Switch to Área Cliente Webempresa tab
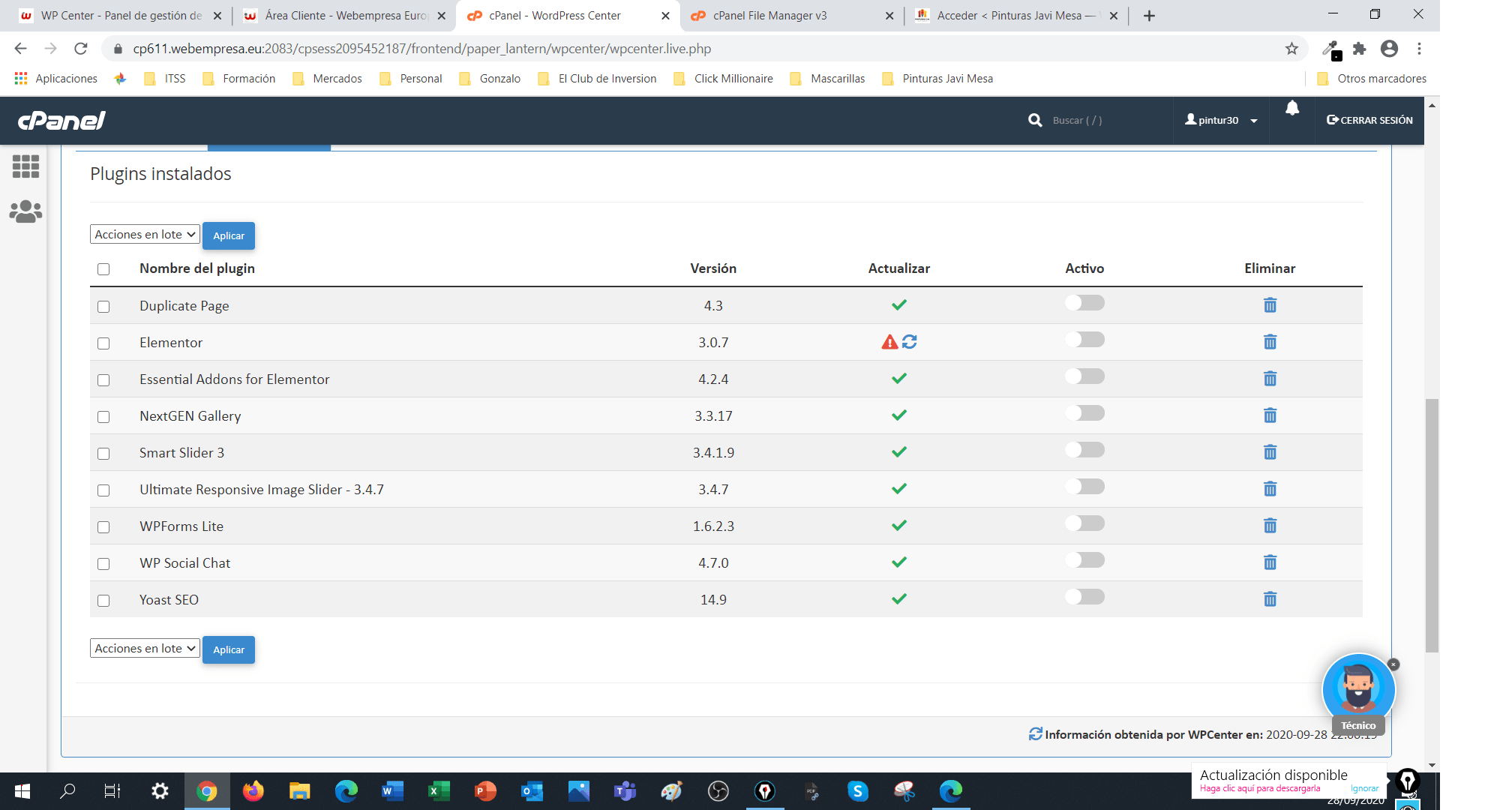 (x=345, y=16)
